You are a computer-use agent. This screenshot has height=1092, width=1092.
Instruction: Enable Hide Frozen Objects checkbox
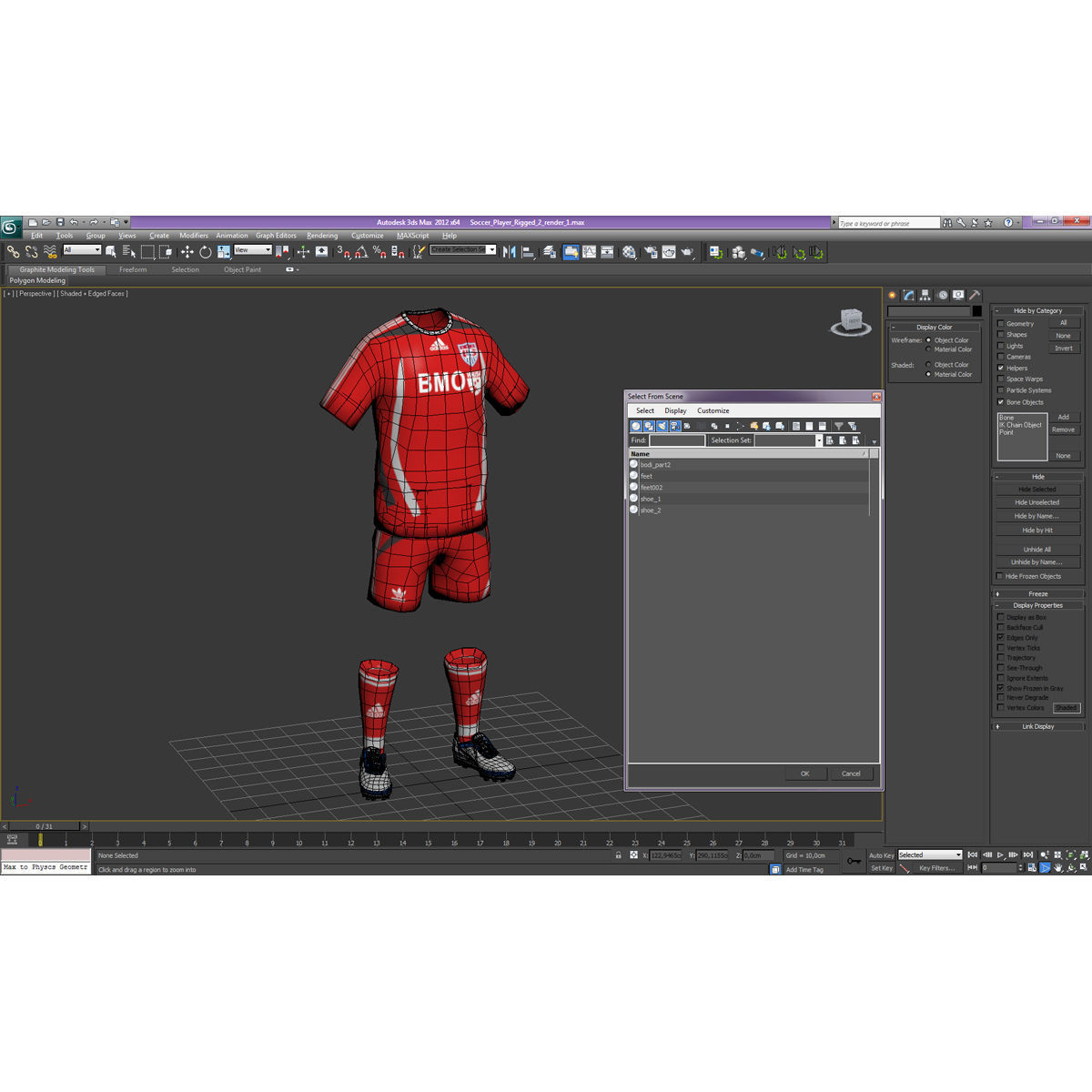[1000, 576]
